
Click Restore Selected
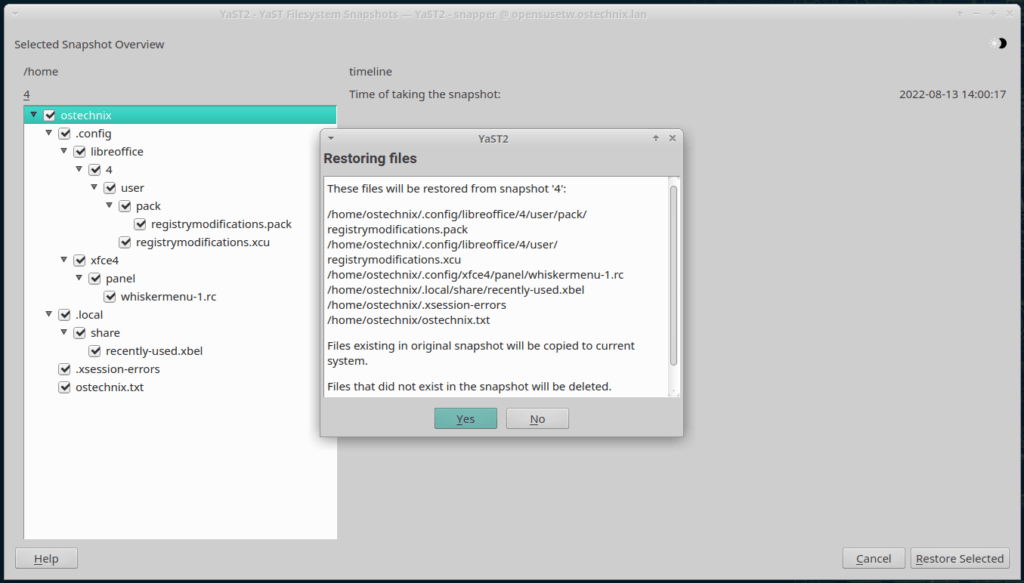[959, 558]
